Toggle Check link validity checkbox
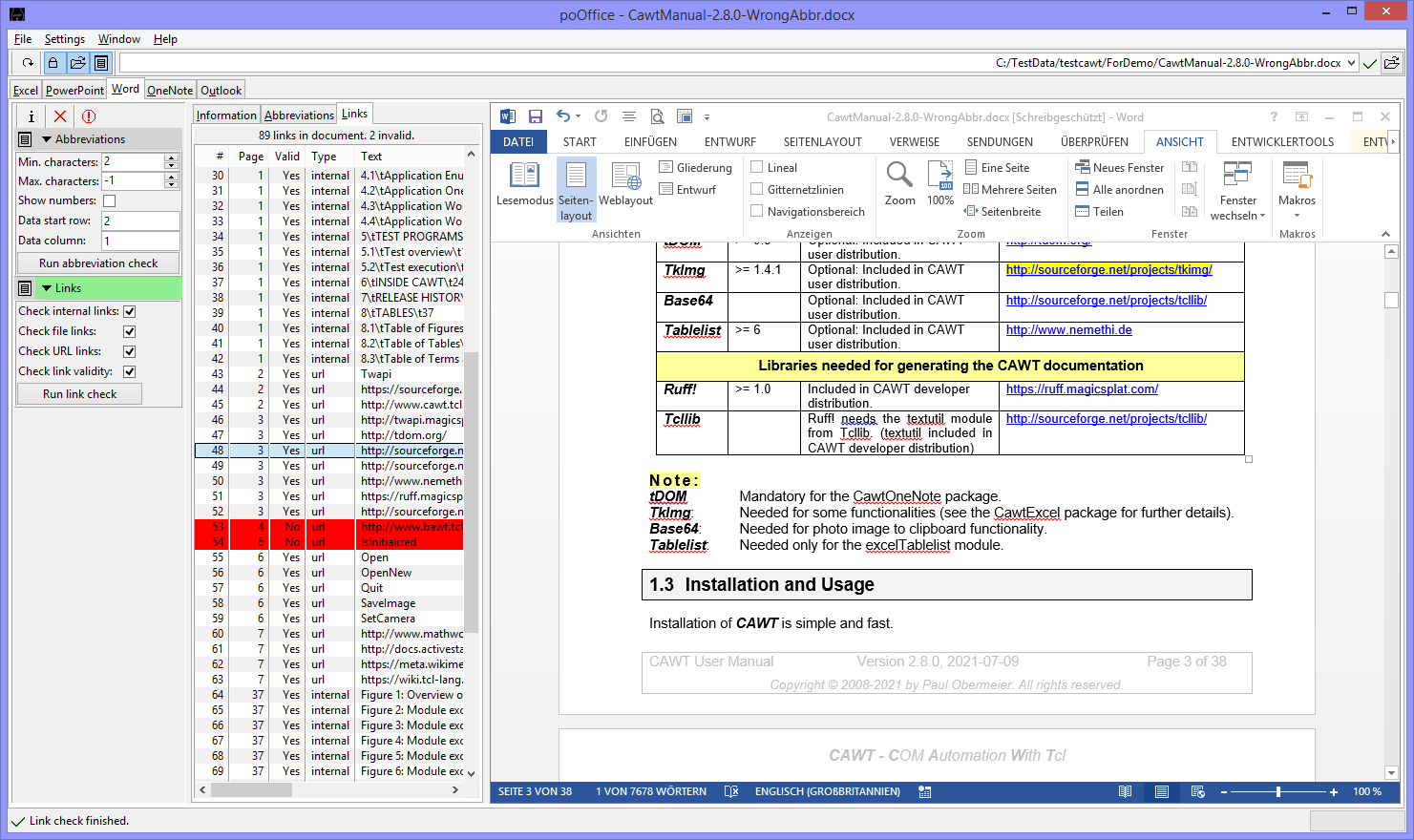The image size is (1414, 840). [x=130, y=371]
